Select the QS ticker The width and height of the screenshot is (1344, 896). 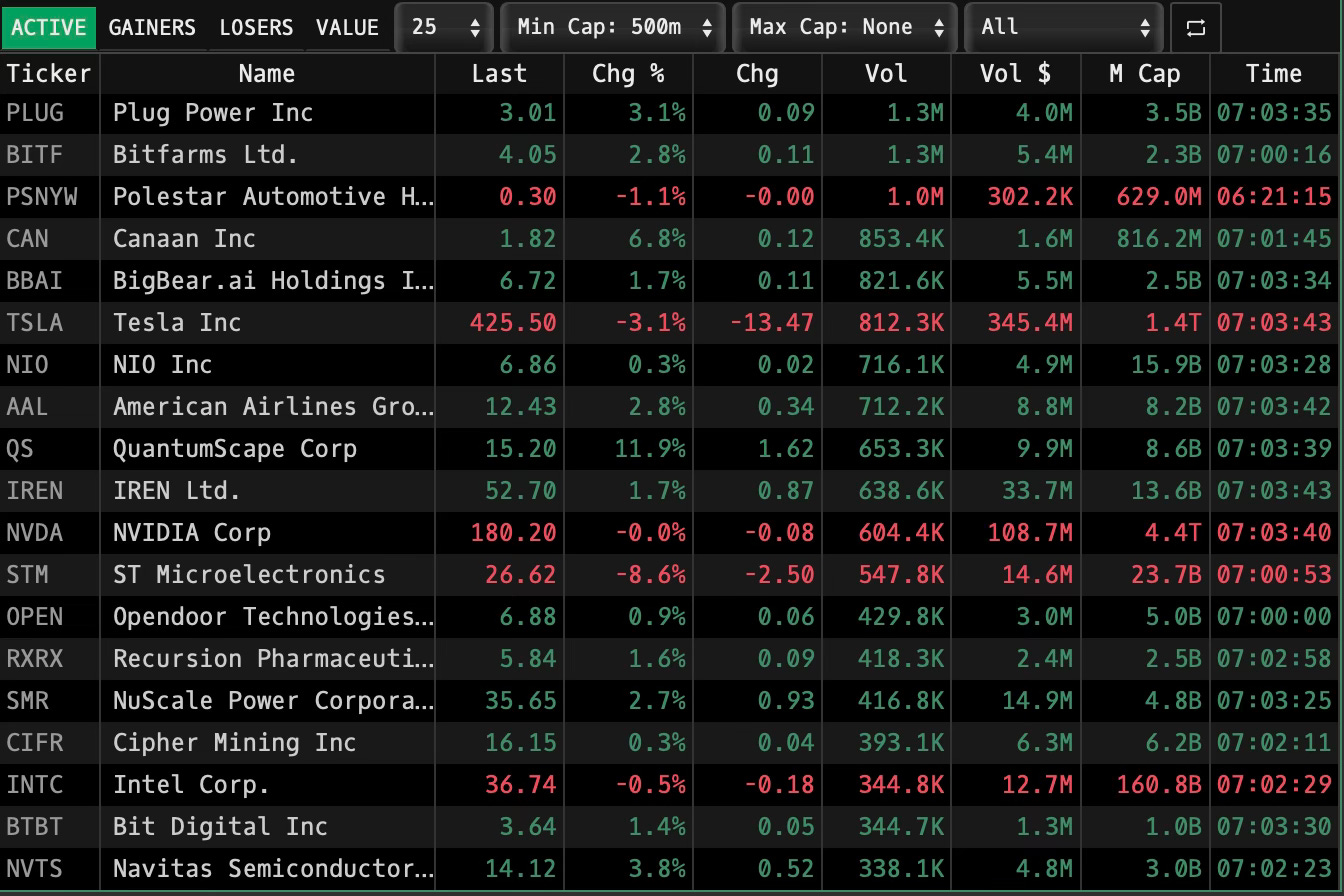tap(20, 449)
